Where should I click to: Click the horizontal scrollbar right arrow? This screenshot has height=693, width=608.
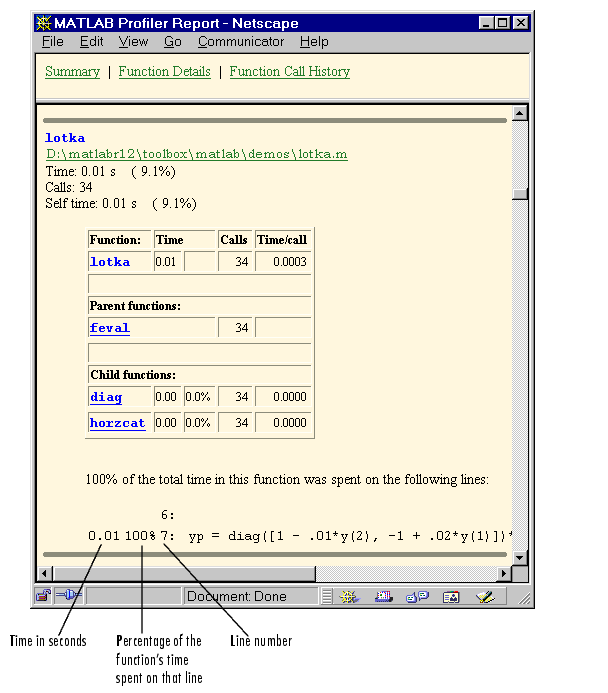click(504, 574)
